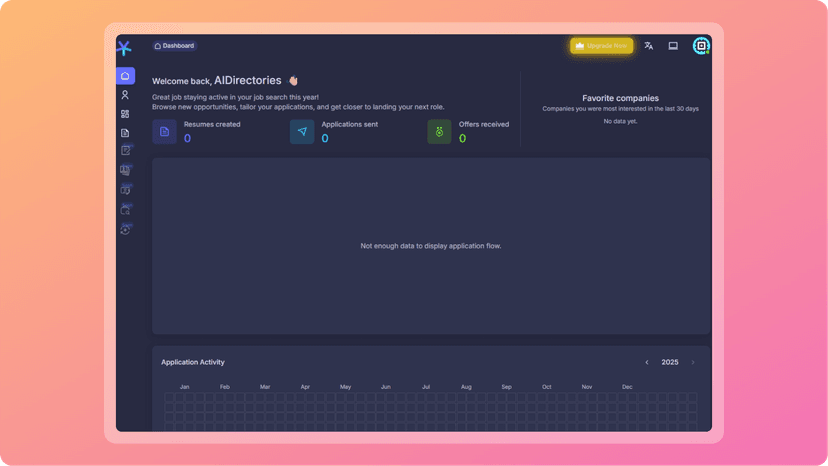
Task: Go to previous year in Application Activity
Action: pos(647,362)
